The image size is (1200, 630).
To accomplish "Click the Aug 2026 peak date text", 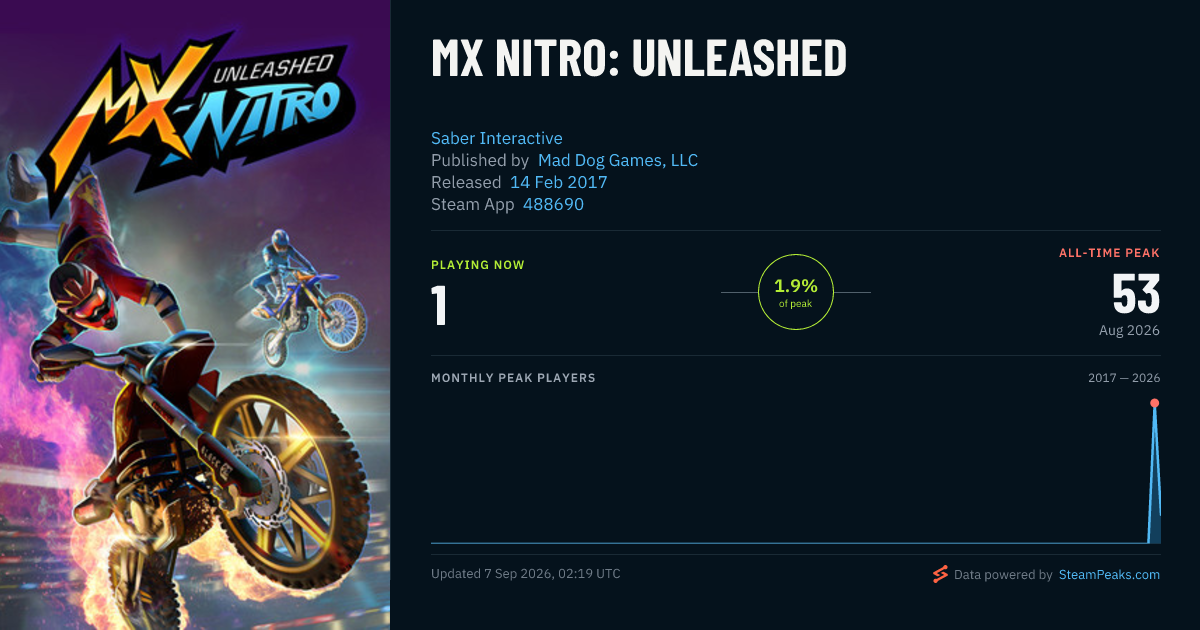I will 1129,330.
